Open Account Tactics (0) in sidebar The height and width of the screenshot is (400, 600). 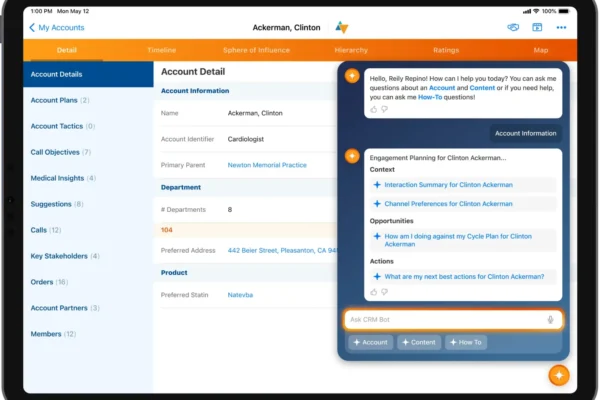62,126
